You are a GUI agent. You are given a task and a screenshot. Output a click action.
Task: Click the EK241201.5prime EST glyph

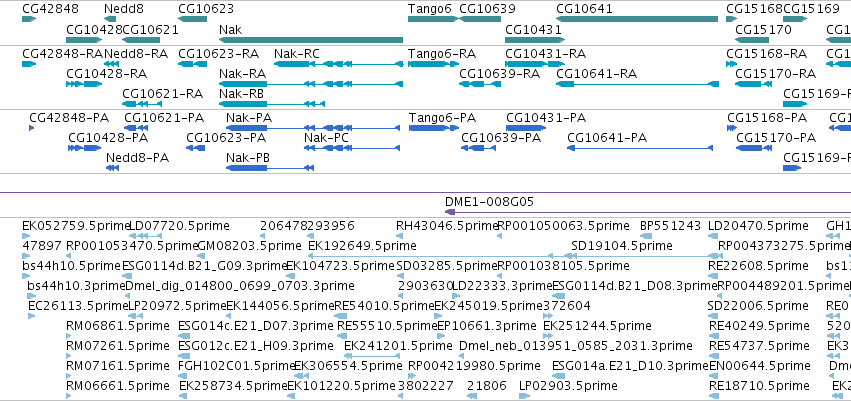(372, 356)
